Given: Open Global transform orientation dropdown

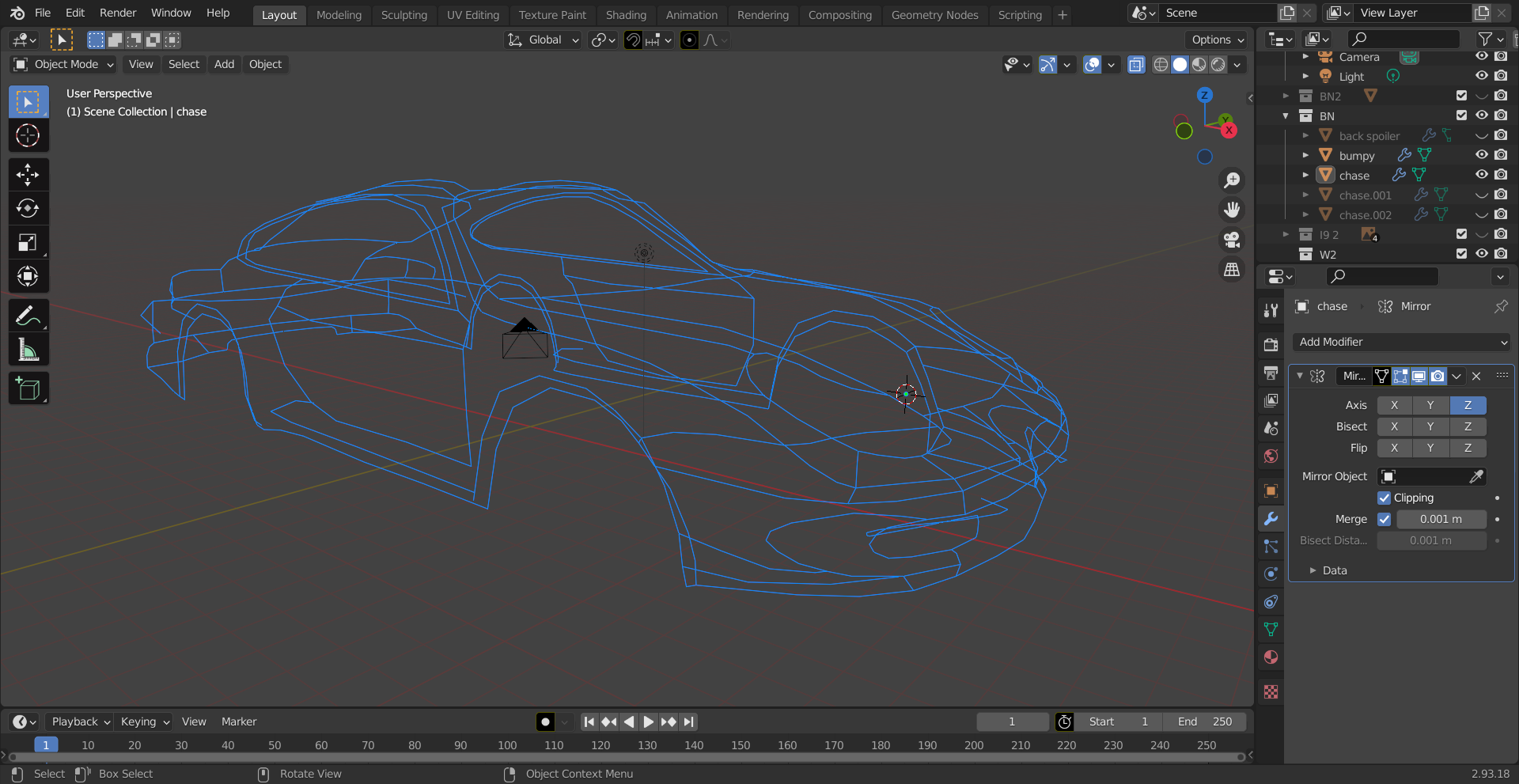Looking at the screenshot, I should point(544,40).
